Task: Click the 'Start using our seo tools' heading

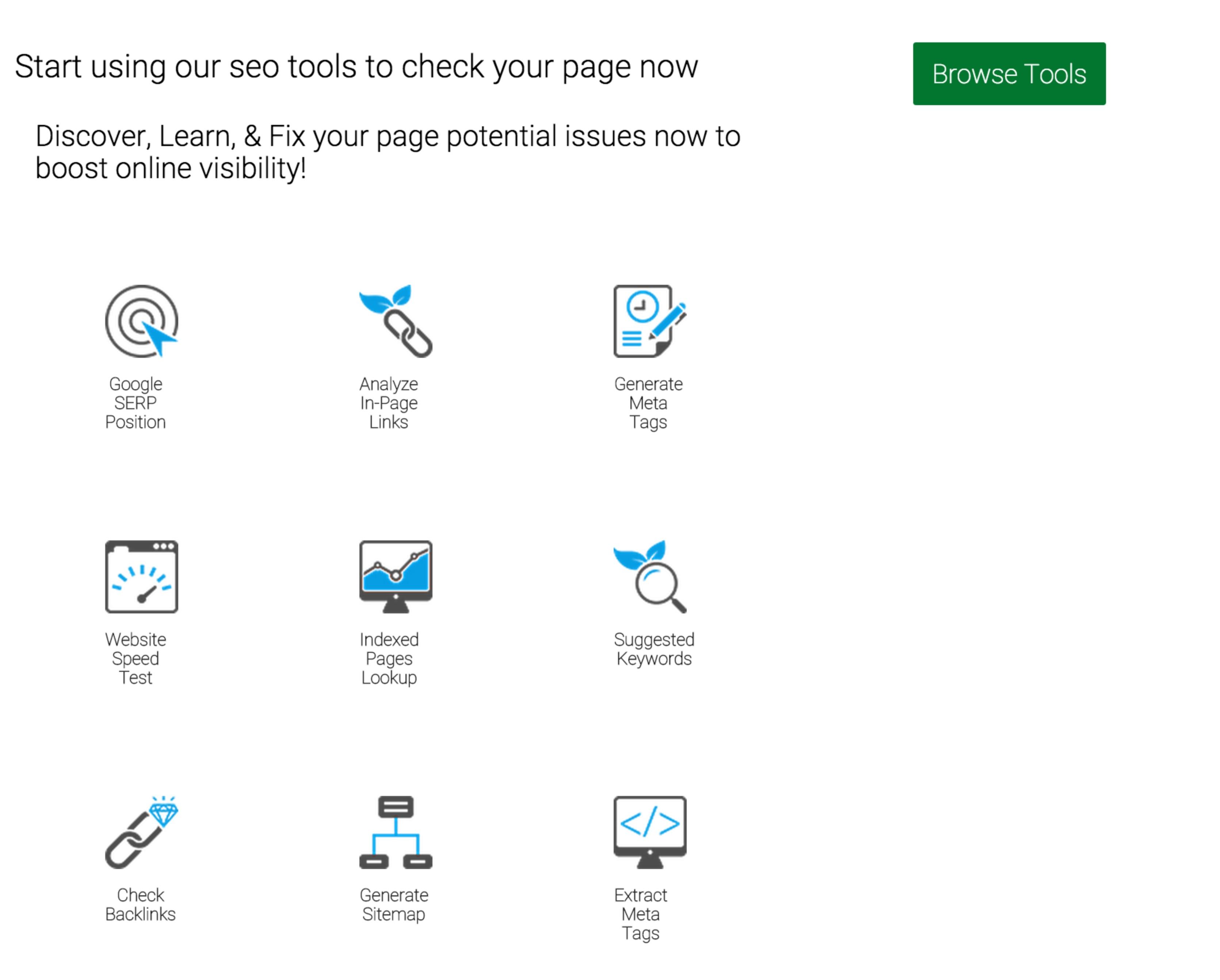Action: (x=357, y=67)
